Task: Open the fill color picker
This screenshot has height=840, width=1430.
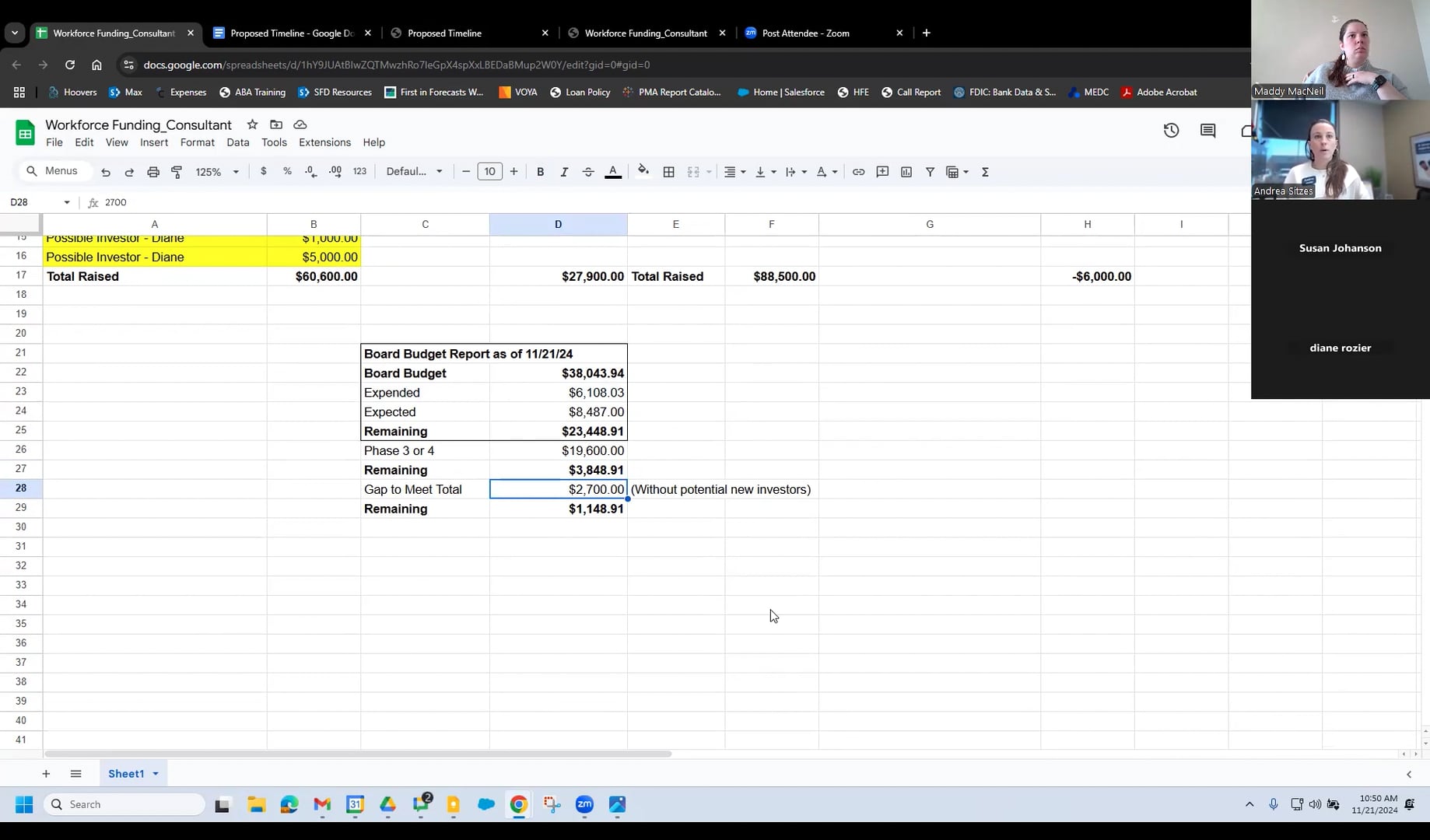Action: [643, 172]
